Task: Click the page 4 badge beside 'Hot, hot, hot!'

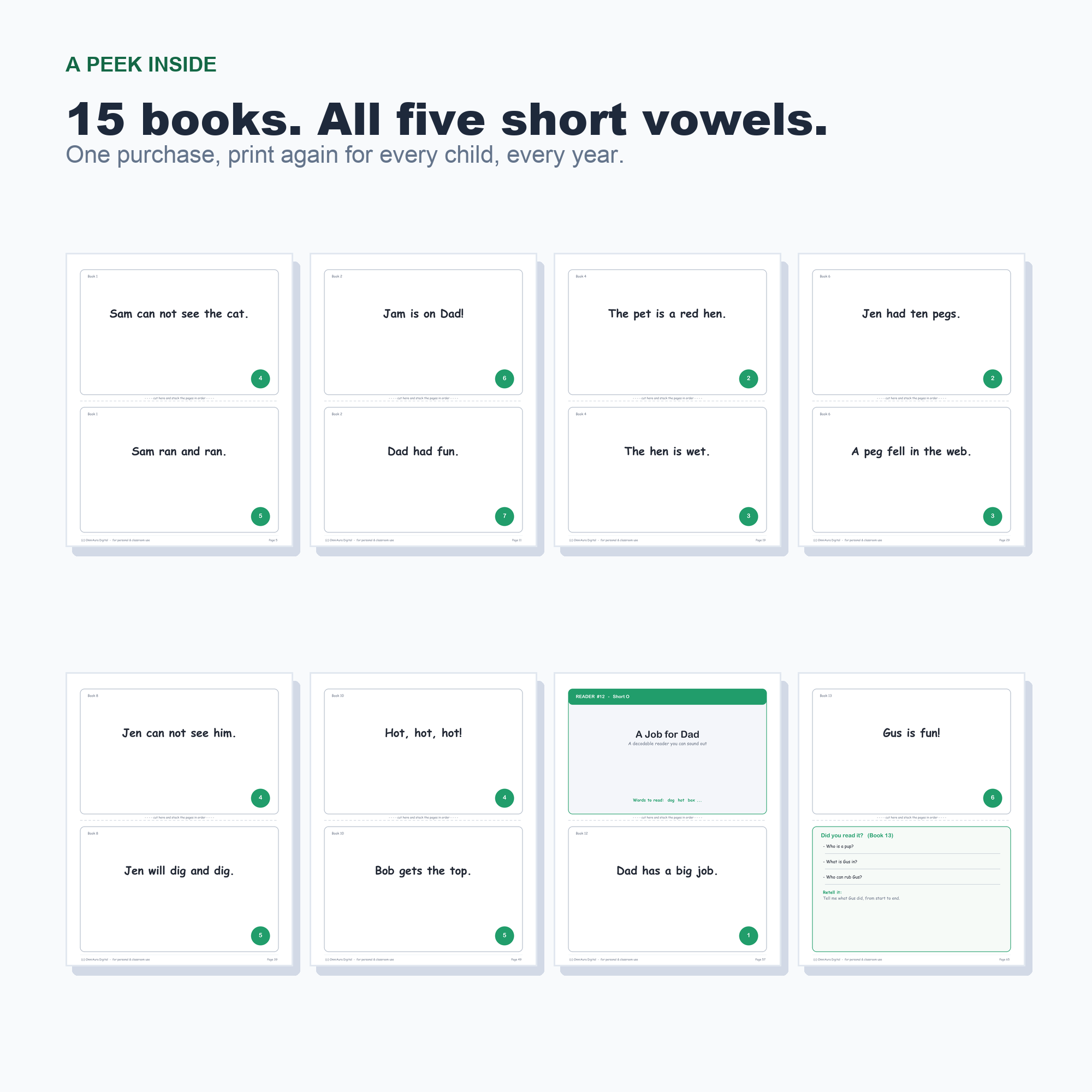Action: point(505,798)
